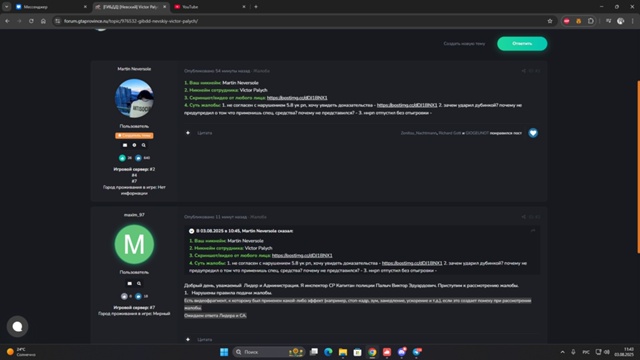Click Martin Neversole's green reputation icon

tap(122, 158)
